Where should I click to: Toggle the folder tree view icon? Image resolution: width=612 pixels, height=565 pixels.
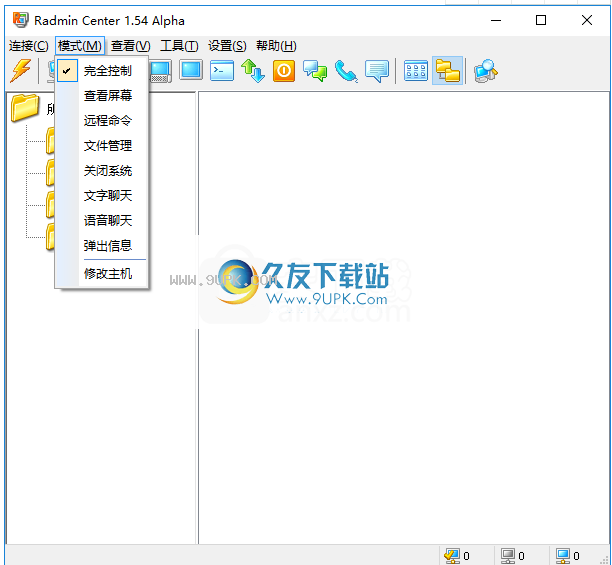tap(447, 71)
